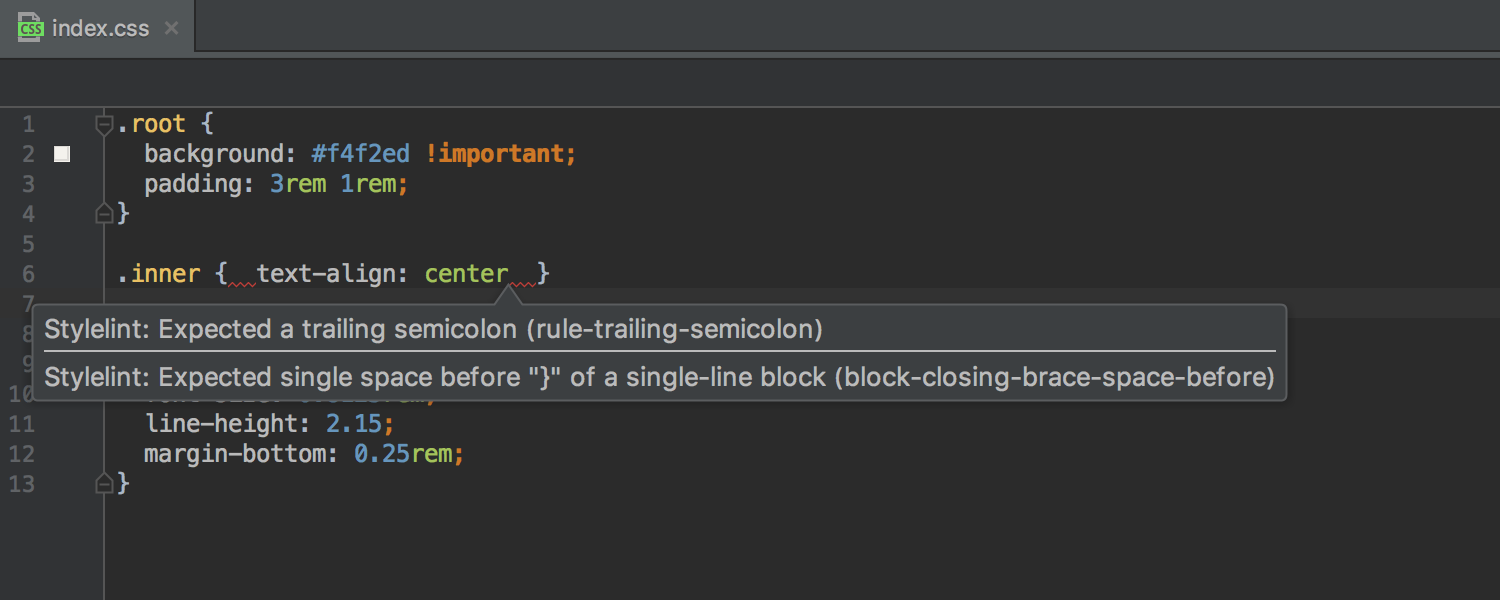Click the .root selector on line 1
Viewport: 1500px width, 600px height.
tap(152, 124)
